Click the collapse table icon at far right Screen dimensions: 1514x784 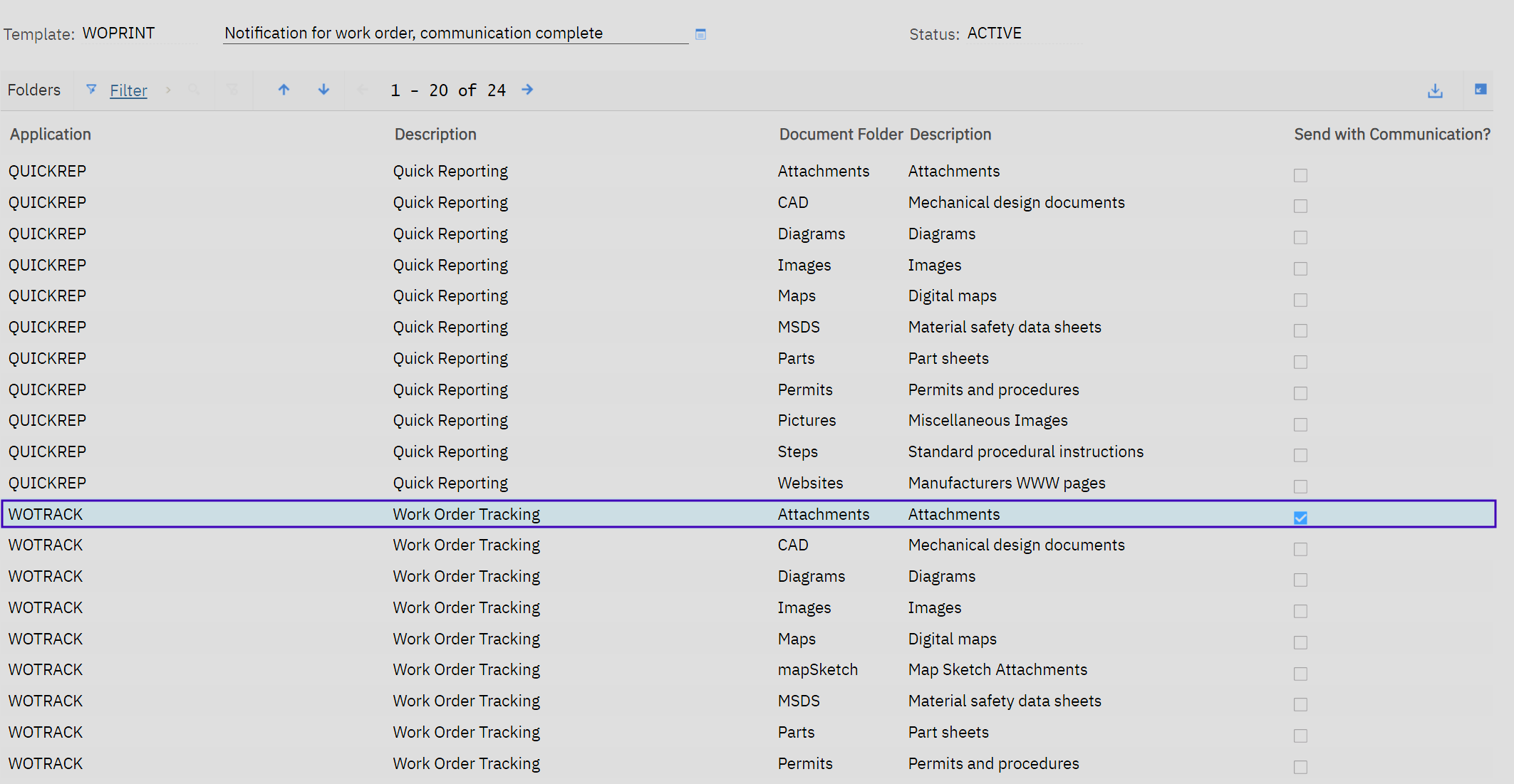[1481, 90]
